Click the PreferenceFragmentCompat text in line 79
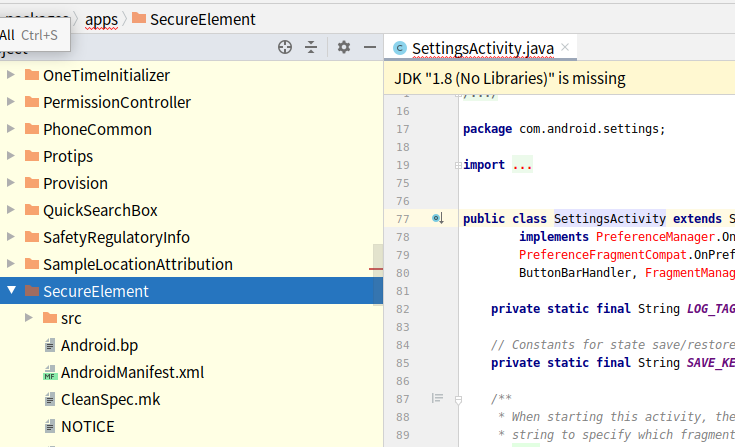 [602, 255]
